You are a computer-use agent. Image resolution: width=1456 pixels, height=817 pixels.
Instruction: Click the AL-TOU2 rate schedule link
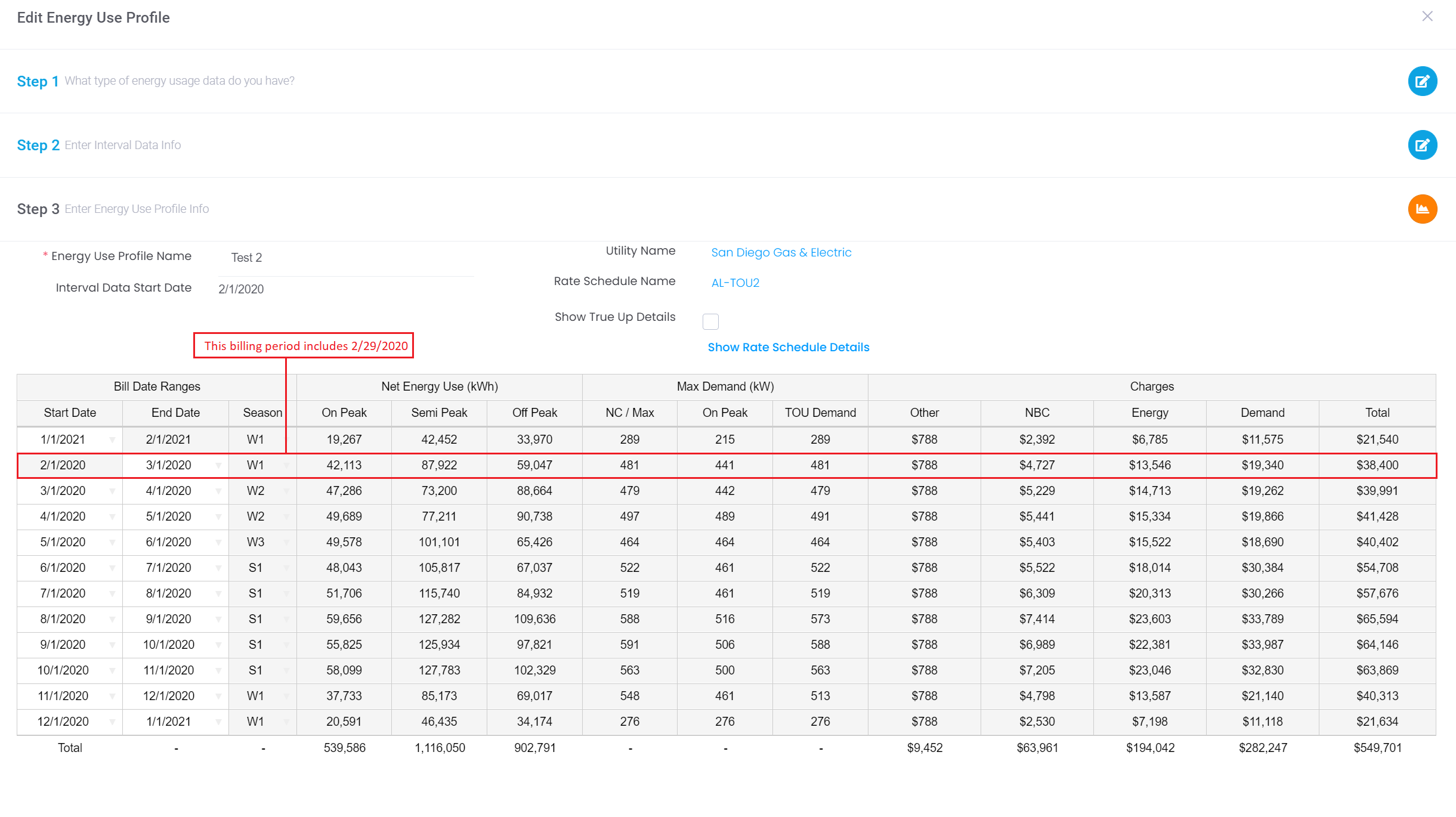point(735,283)
